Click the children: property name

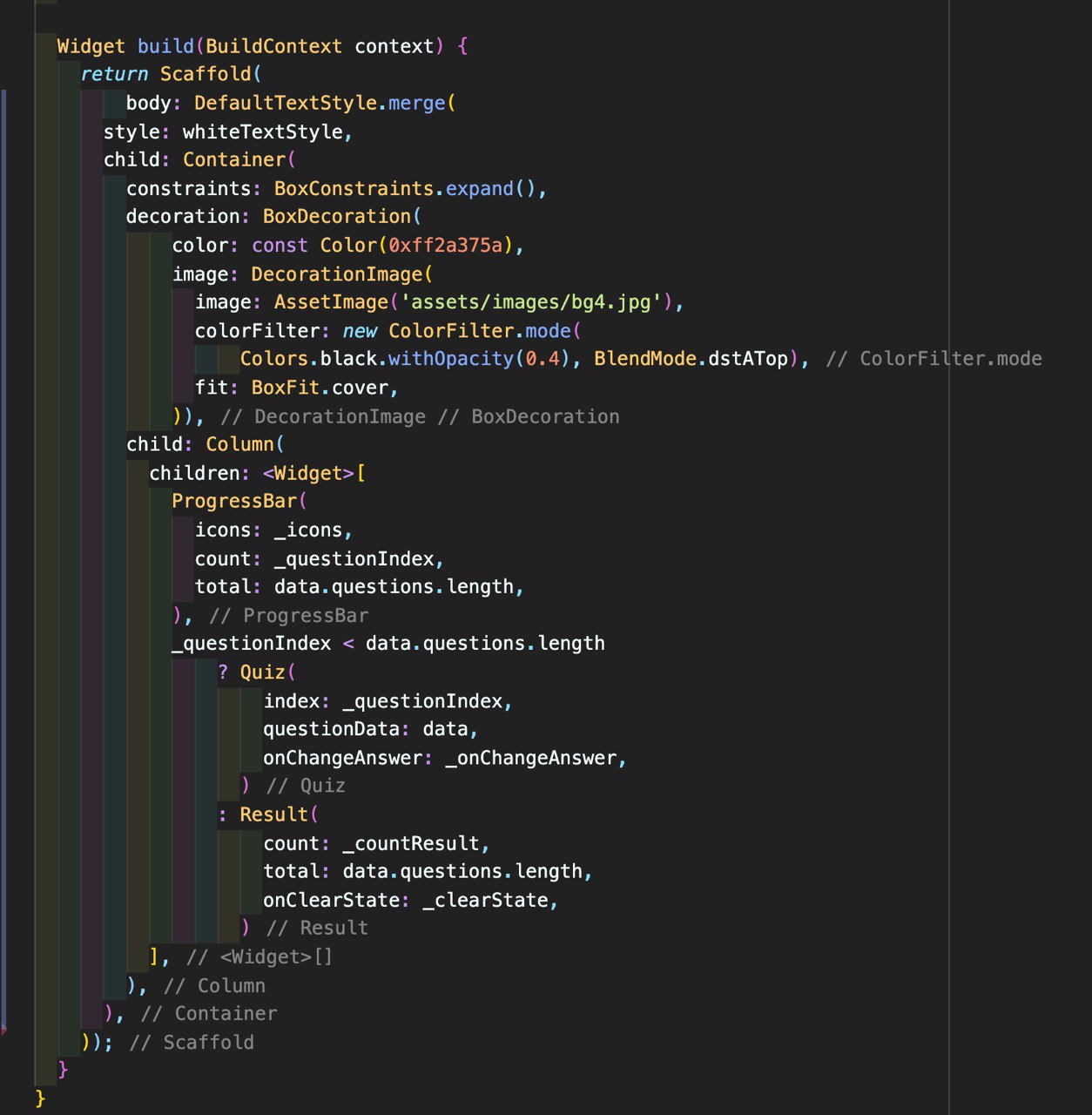coord(199,472)
